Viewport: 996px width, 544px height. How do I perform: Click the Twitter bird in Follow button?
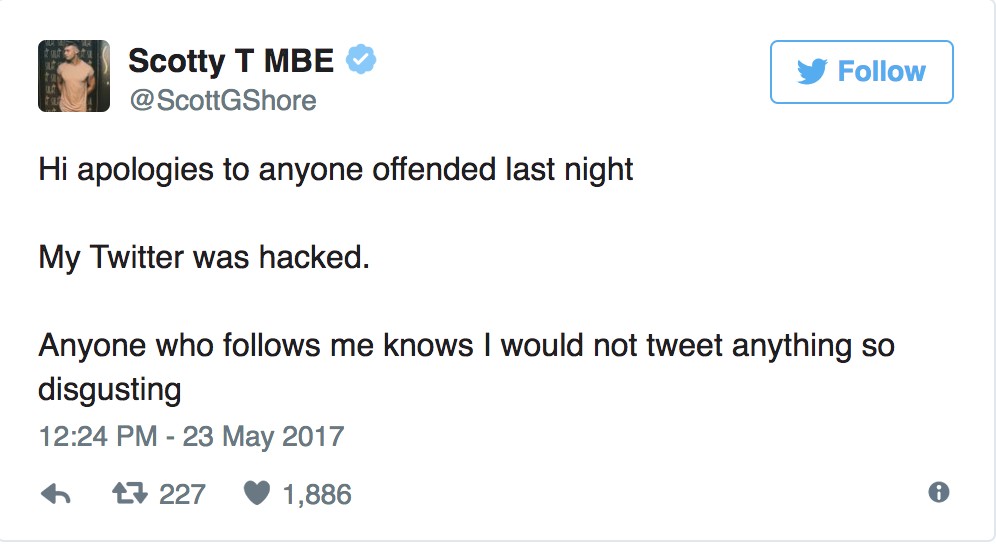point(813,72)
